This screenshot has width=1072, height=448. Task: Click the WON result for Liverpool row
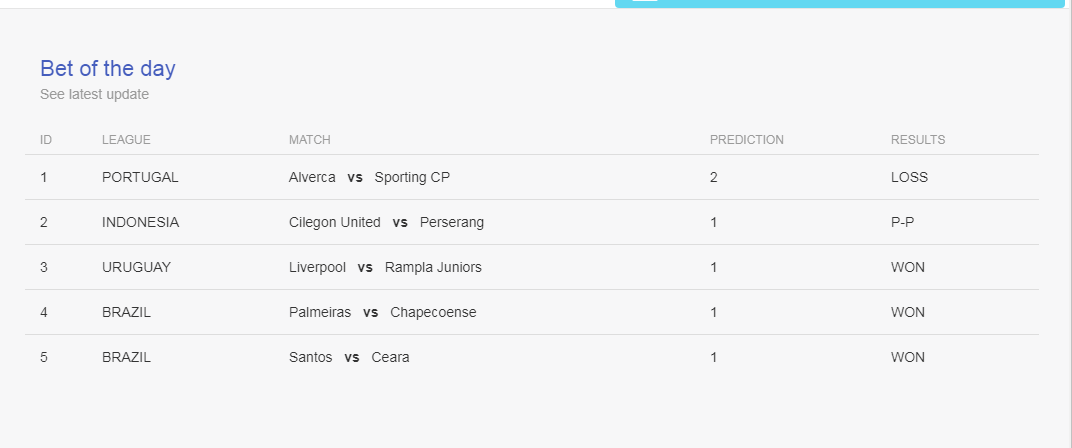pyautogui.click(x=908, y=267)
